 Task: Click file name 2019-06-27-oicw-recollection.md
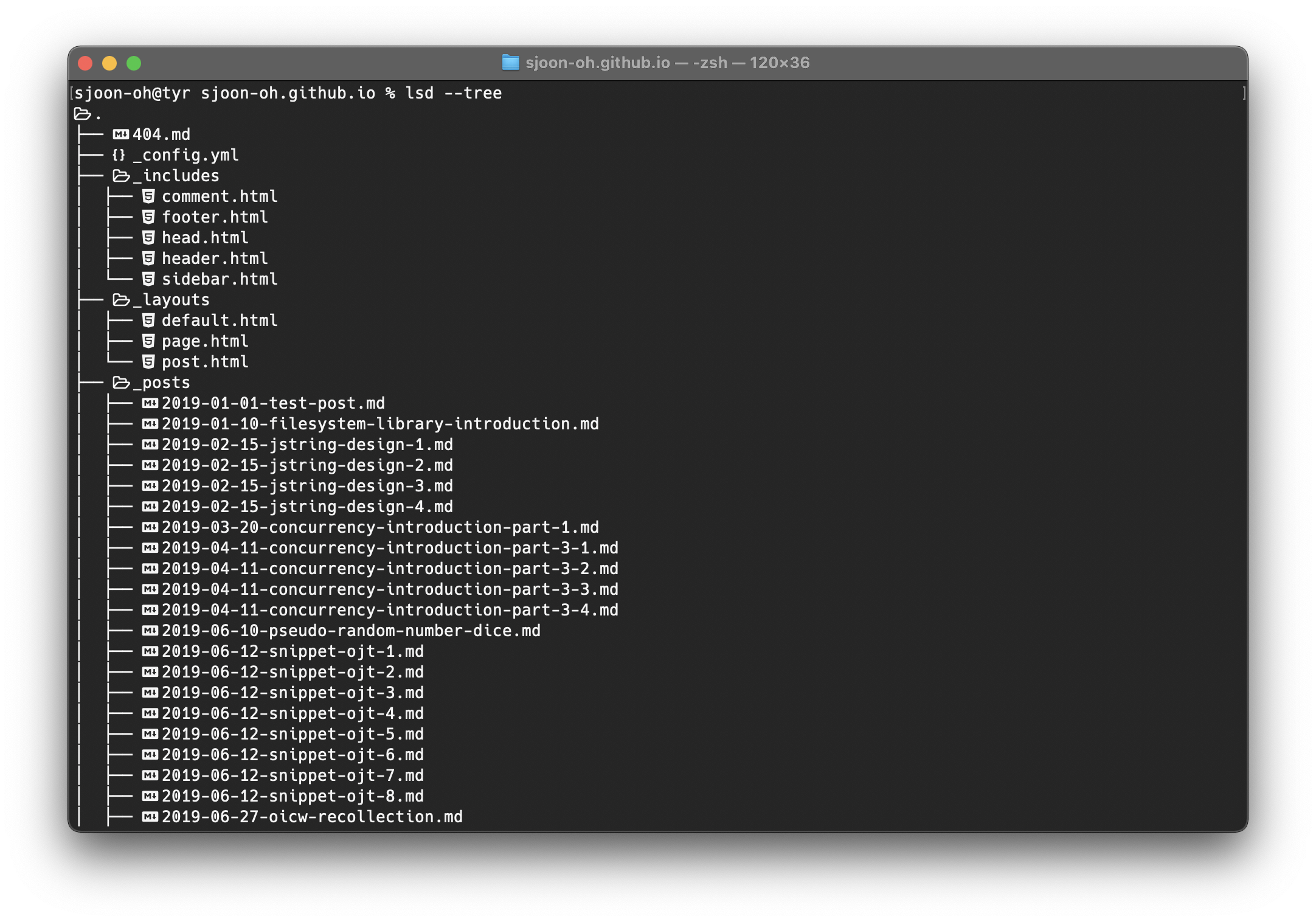coord(313,817)
